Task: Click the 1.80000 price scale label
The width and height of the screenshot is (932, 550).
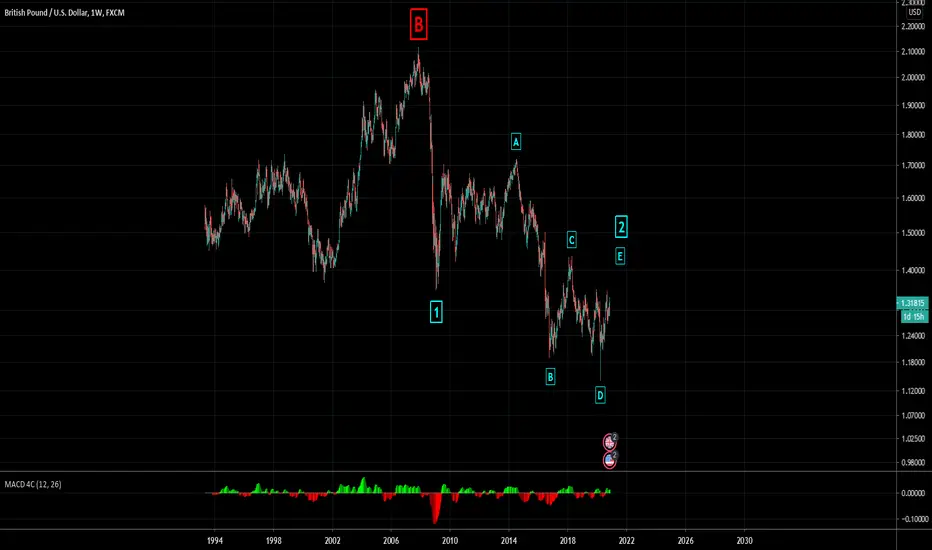Action: [x=913, y=134]
